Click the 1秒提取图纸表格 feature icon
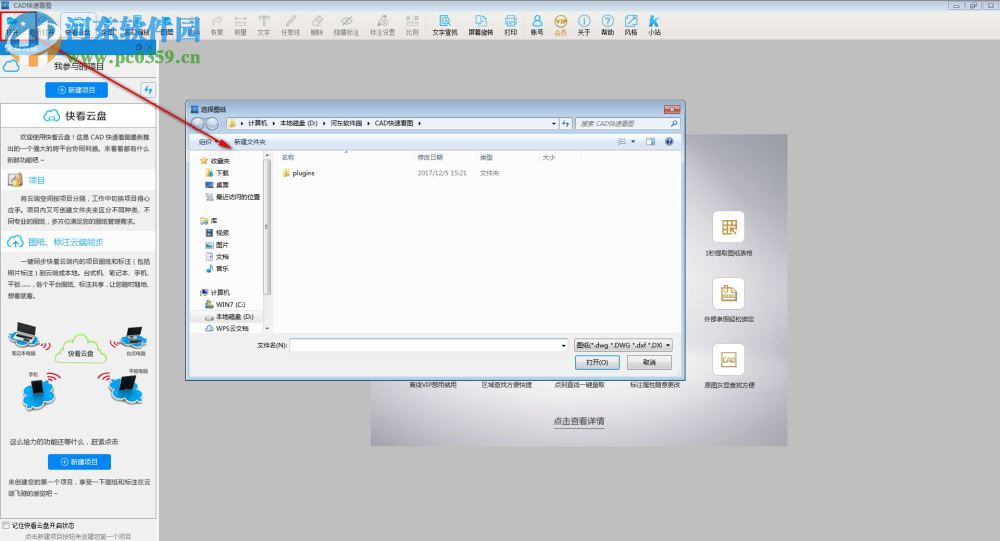Screen dimensions: 1000x541 coord(728,226)
